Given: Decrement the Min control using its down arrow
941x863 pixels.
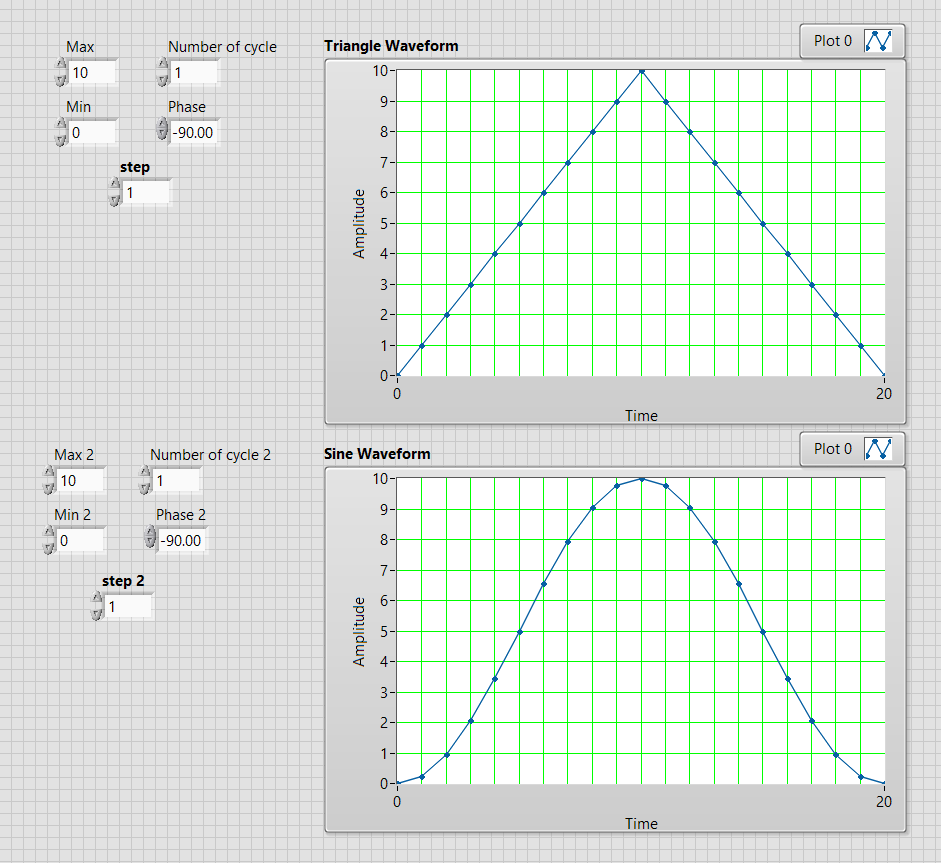Looking at the screenshot, I should [61, 139].
